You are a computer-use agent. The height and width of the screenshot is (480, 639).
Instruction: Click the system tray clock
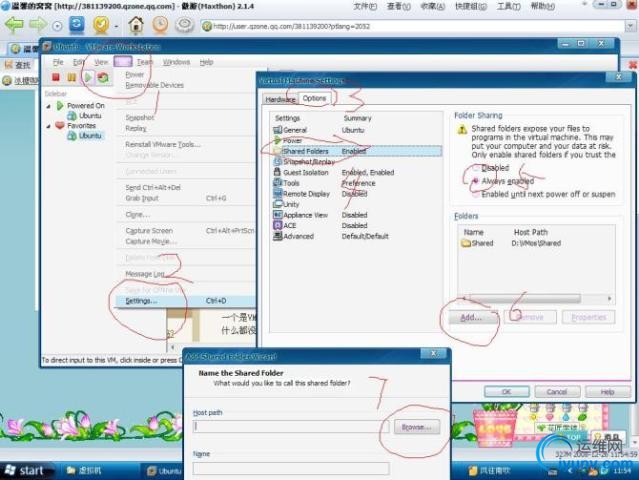click(622, 471)
